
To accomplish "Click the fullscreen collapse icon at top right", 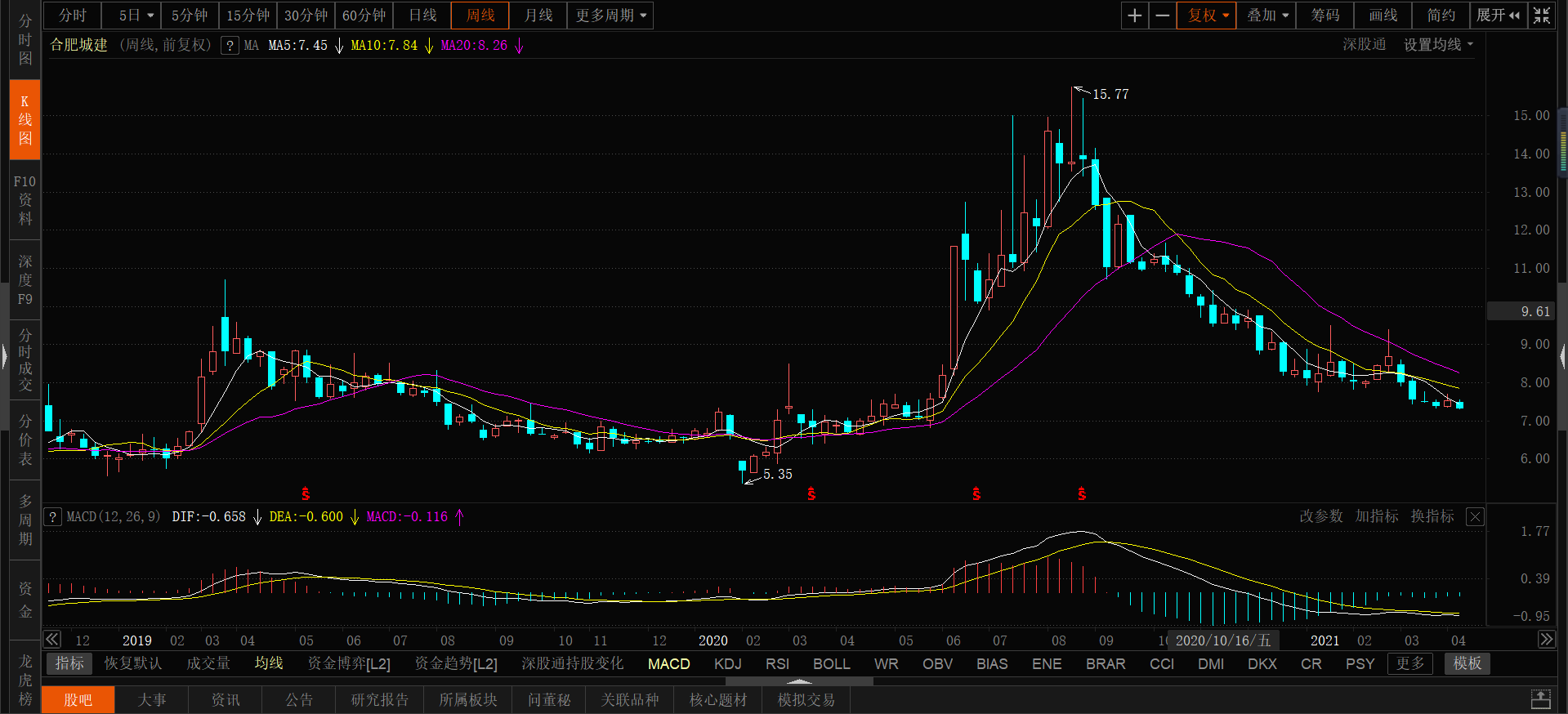I will click(x=1542, y=16).
